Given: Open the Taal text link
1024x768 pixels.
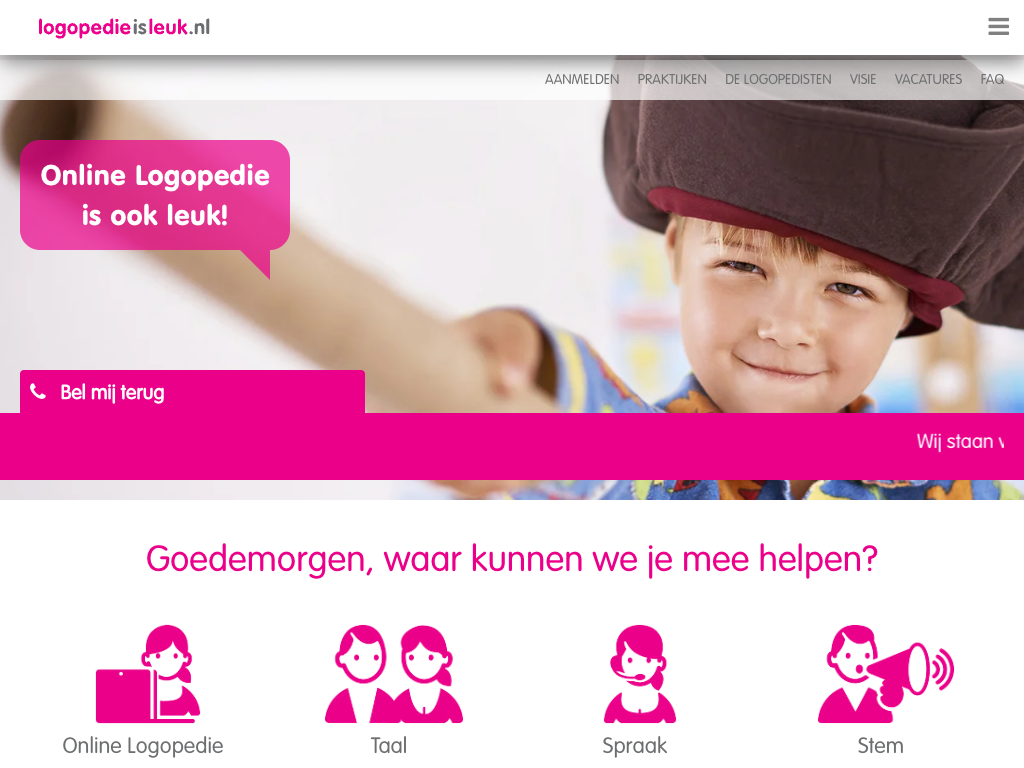Looking at the screenshot, I should coord(389,746).
